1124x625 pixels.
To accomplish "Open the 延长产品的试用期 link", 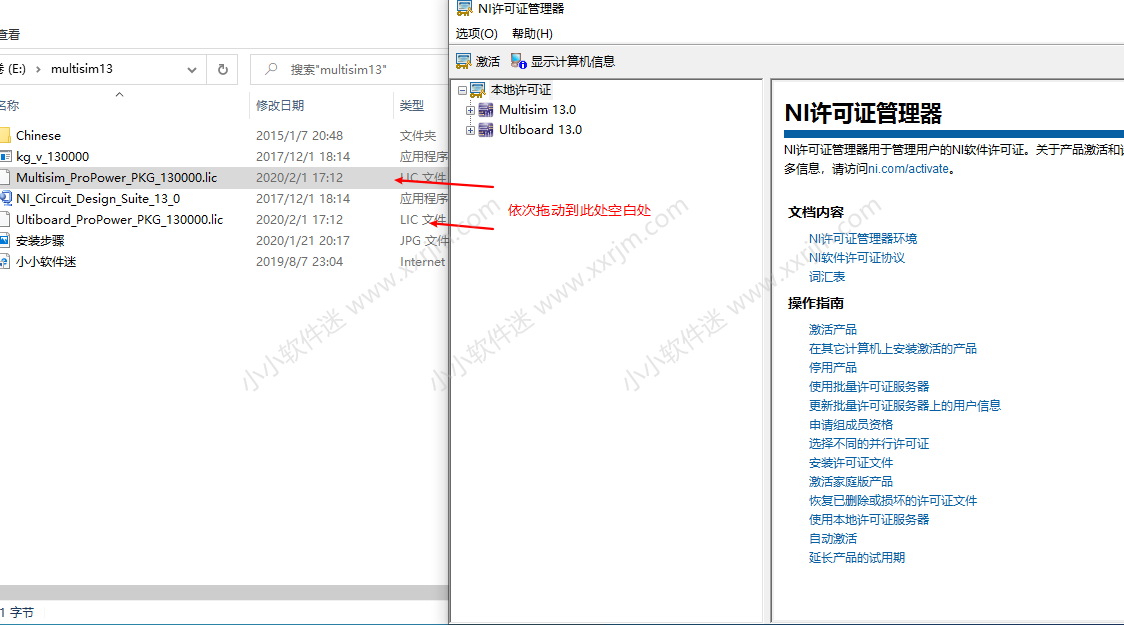I will coord(857,558).
